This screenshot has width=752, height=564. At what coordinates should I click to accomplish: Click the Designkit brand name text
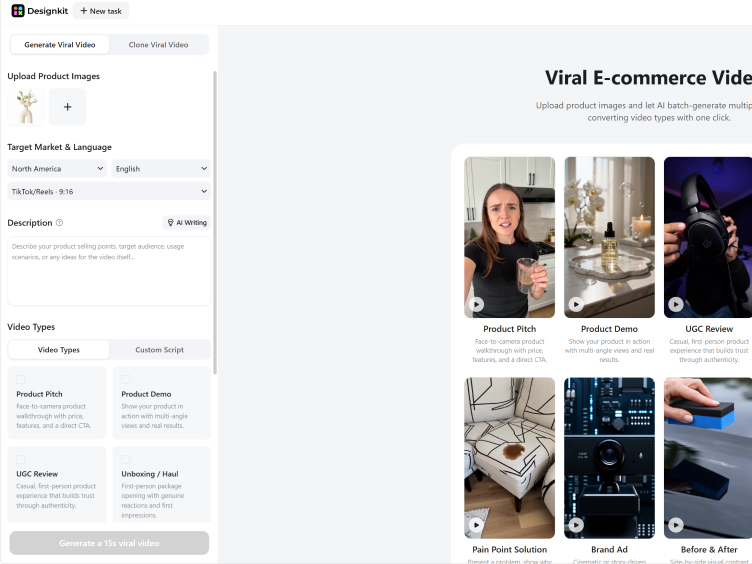coord(47,11)
